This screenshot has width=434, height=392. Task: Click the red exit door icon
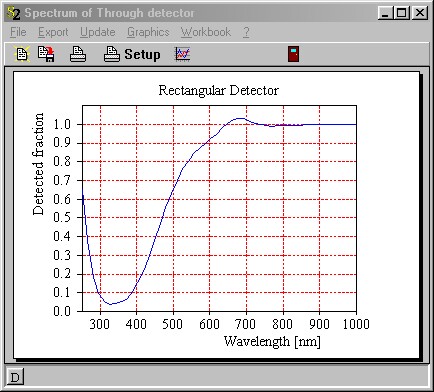pyautogui.click(x=293, y=54)
